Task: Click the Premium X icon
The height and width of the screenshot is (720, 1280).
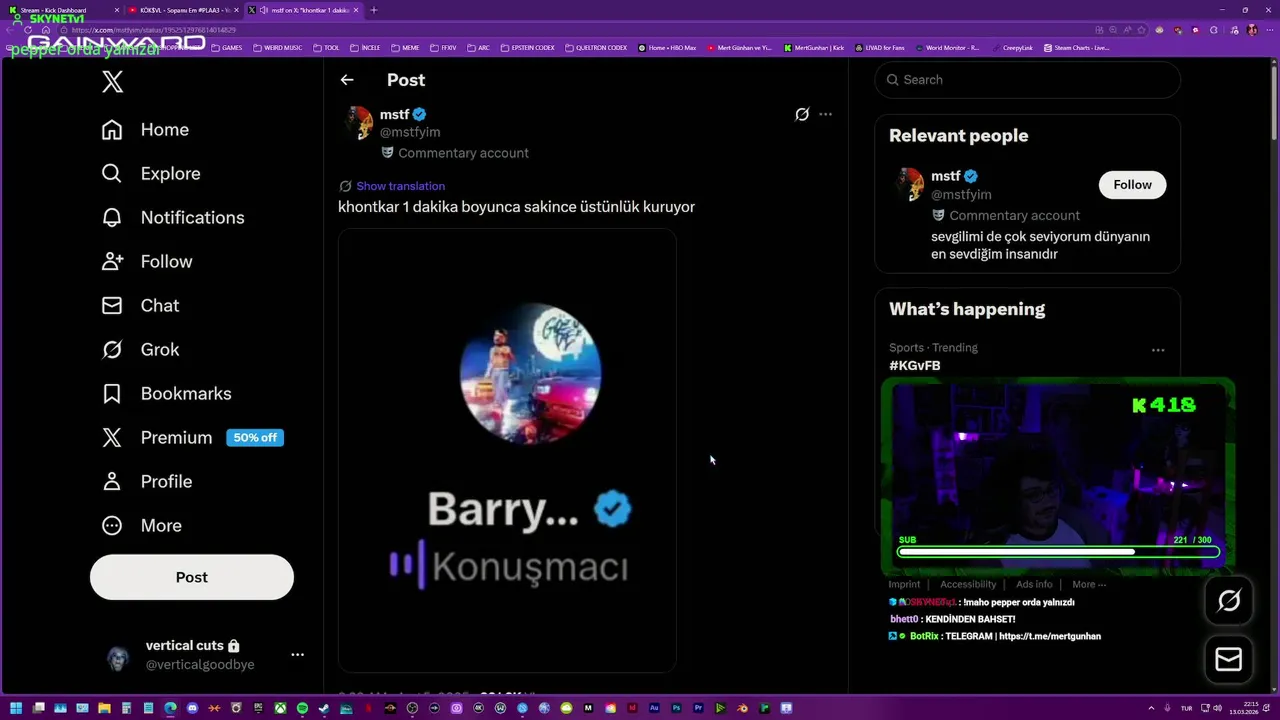Action: click(x=112, y=437)
